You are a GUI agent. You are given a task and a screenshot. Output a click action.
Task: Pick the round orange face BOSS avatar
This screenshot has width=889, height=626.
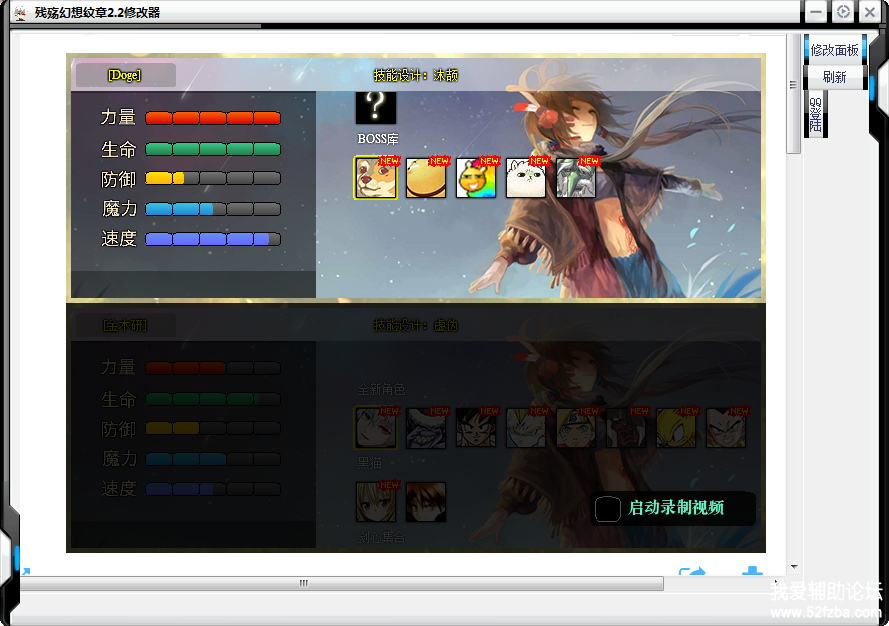coord(426,177)
